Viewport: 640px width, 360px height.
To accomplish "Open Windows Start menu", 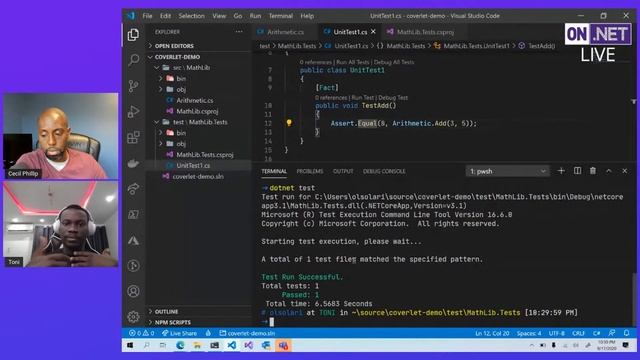I will point(130,345).
